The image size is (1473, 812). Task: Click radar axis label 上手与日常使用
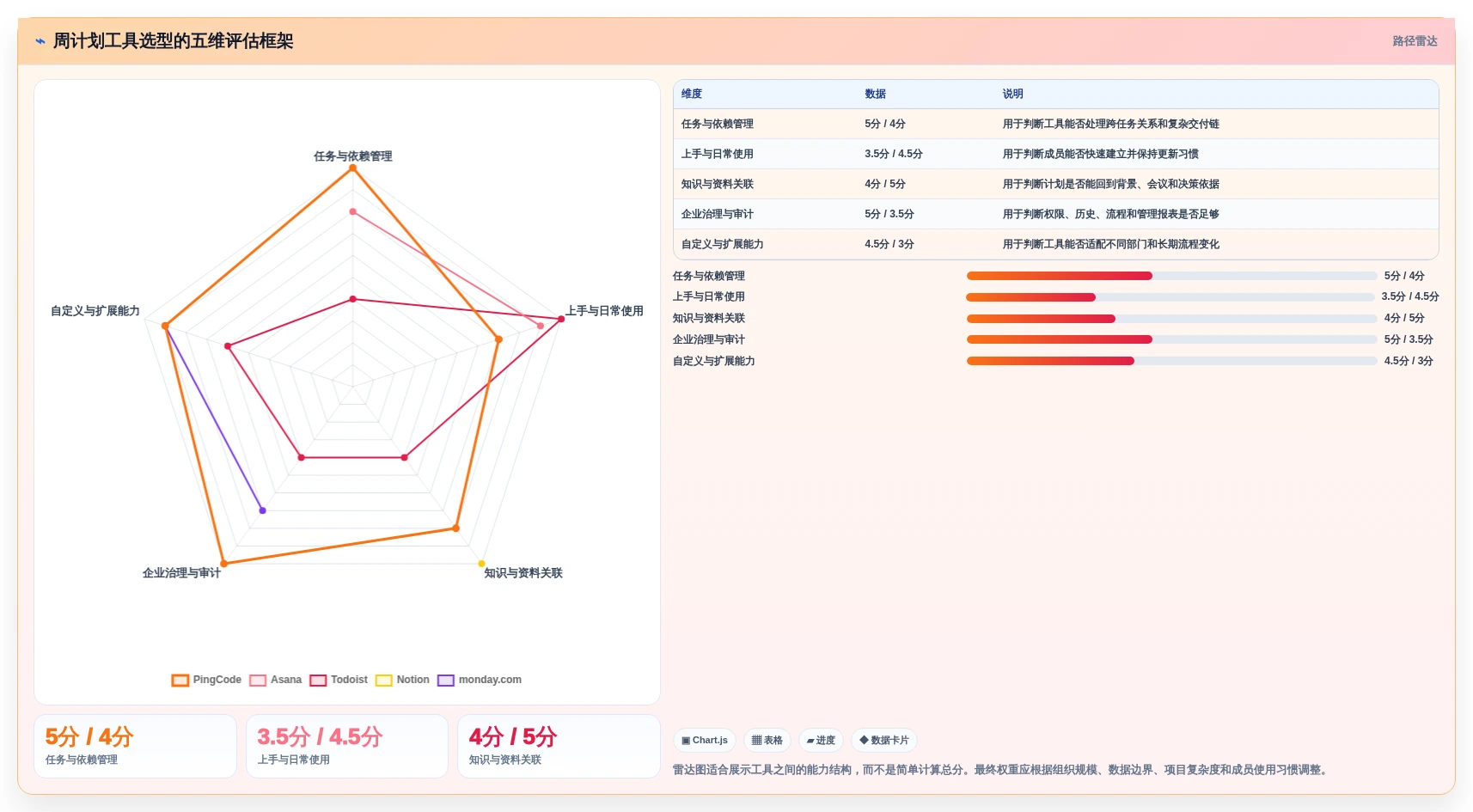pyautogui.click(x=604, y=311)
